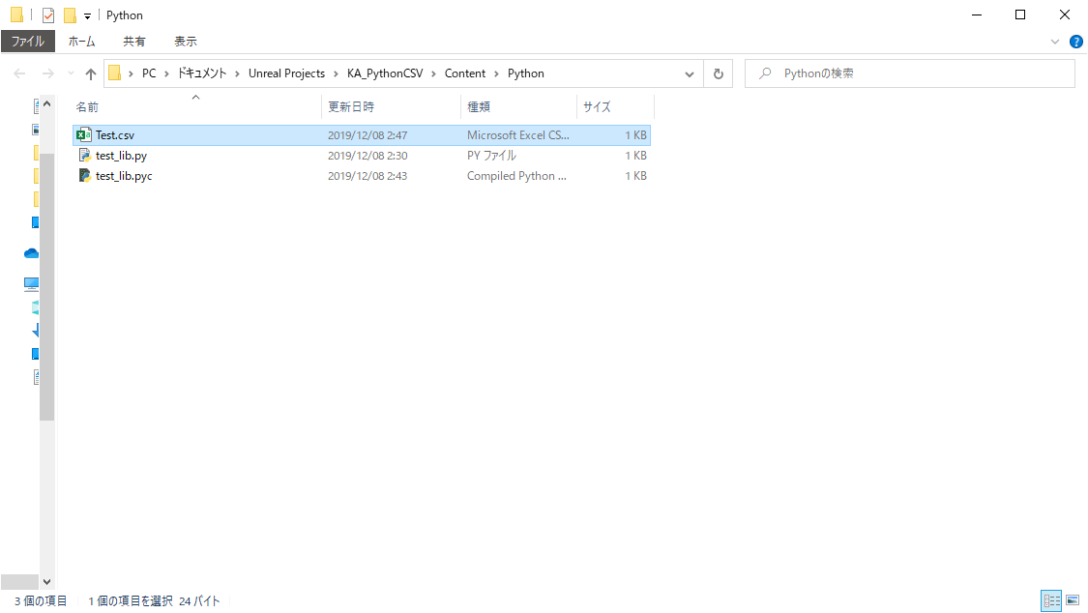The height and width of the screenshot is (613, 1088).
Task: Open Help via the blue question mark
Action: [x=1076, y=41]
